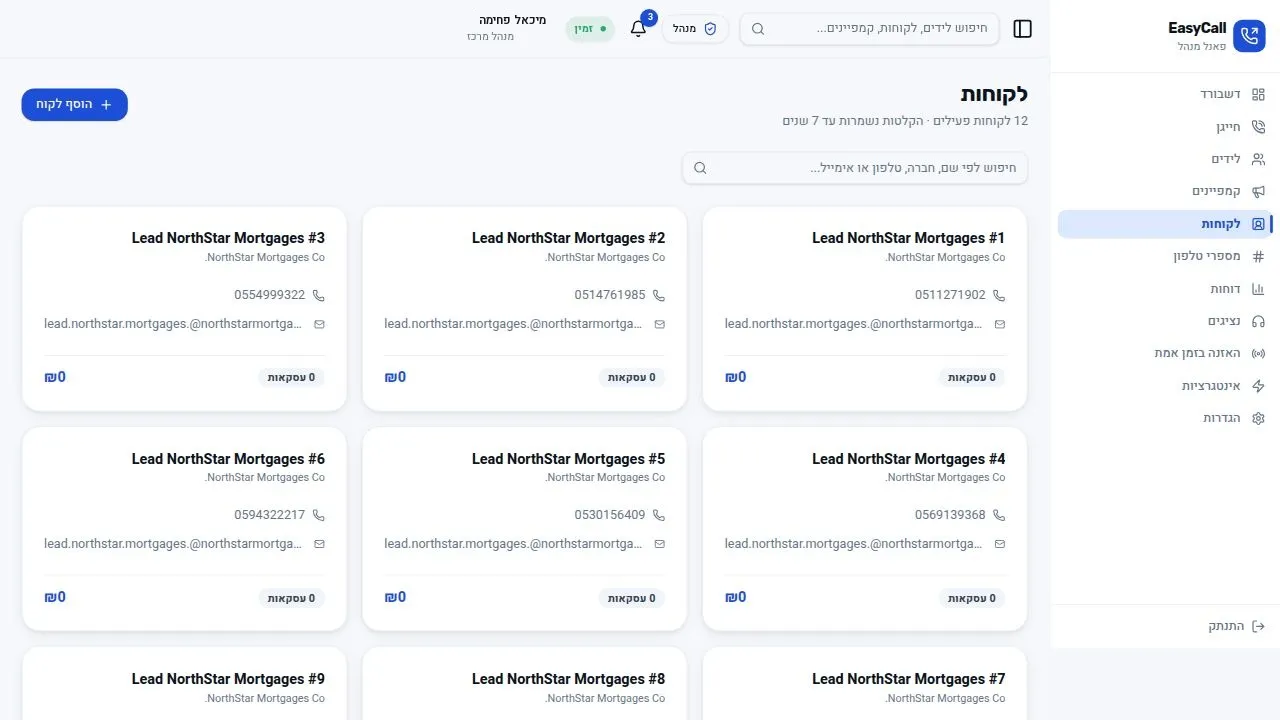This screenshot has height=720, width=1280.
Task: Select לקוחות sidebar item
Action: coord(1165,224)
